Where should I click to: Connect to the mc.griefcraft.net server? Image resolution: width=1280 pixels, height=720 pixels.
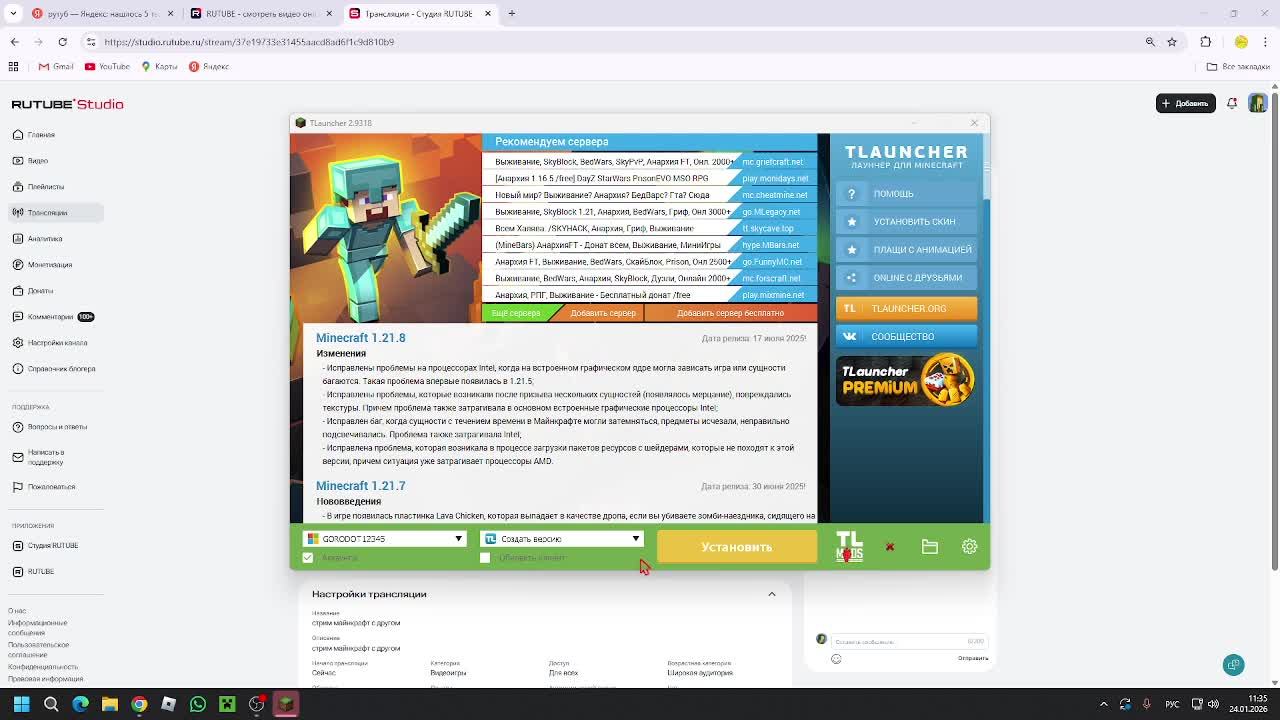pyautogui.click(x=773, y=162)
